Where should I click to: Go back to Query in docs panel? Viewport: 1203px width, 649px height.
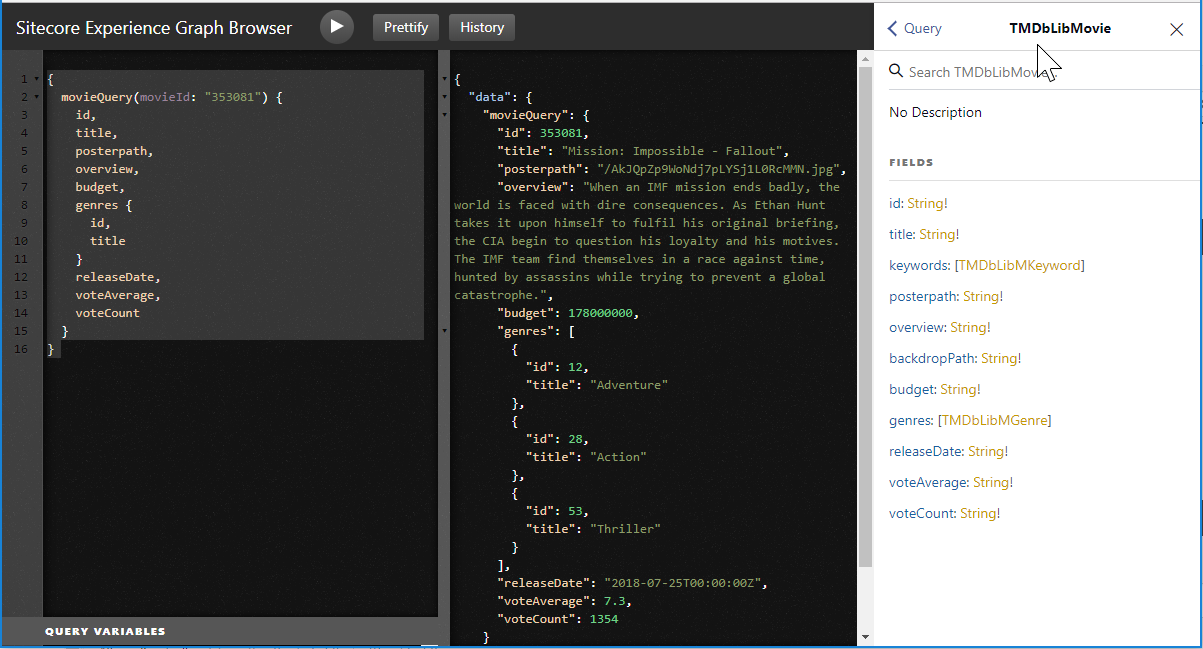tap(915, 28)
